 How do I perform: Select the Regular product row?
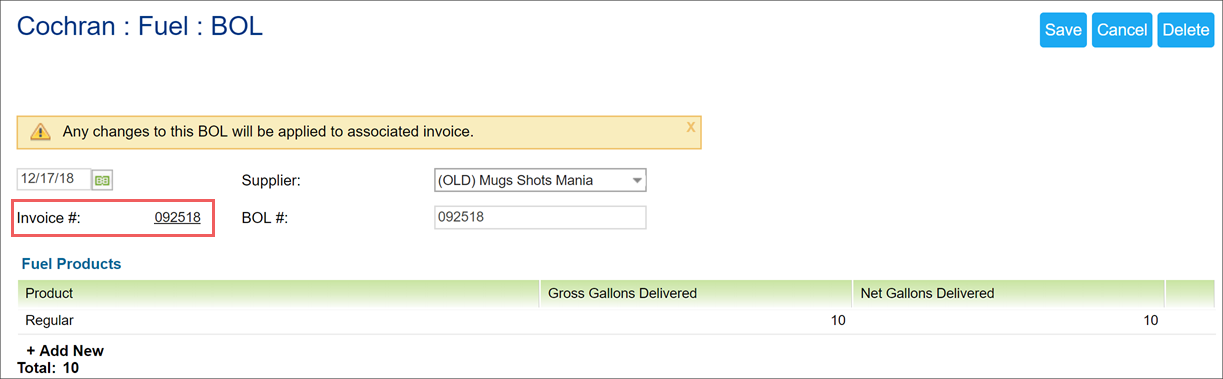pyautogui.click(x=602, y=321)
